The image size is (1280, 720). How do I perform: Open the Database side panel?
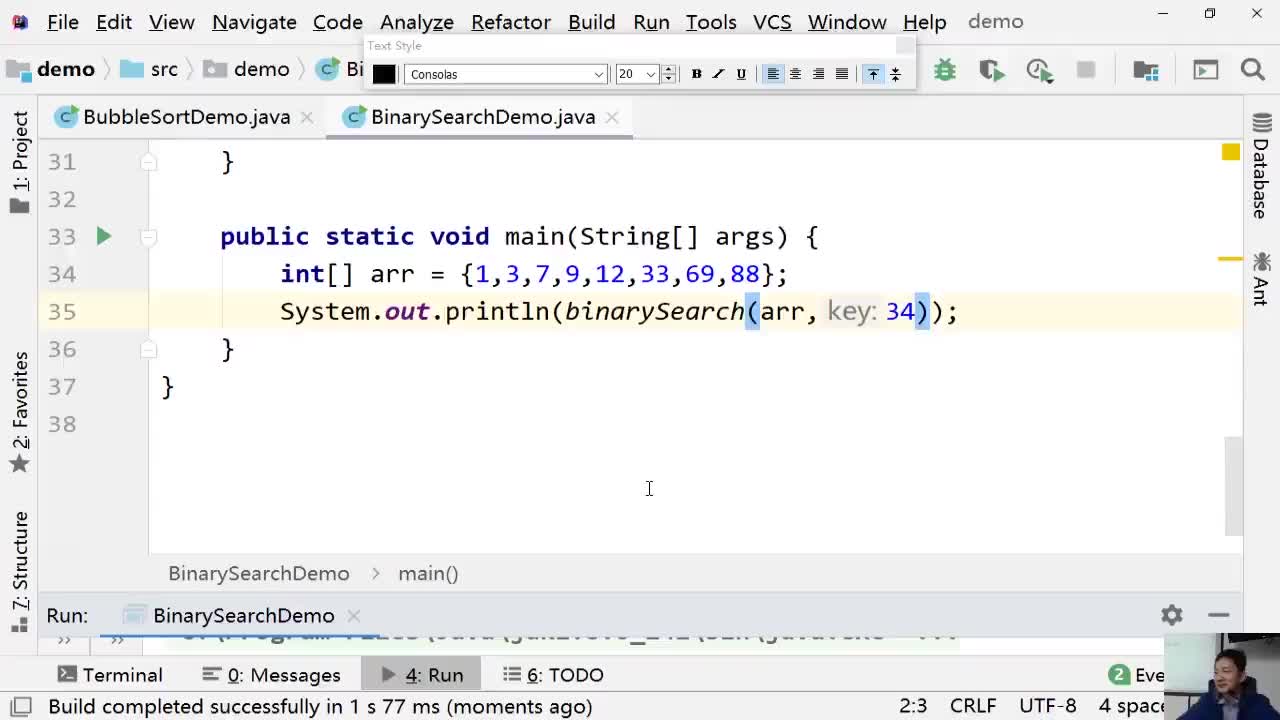(x=1261, y=166)
